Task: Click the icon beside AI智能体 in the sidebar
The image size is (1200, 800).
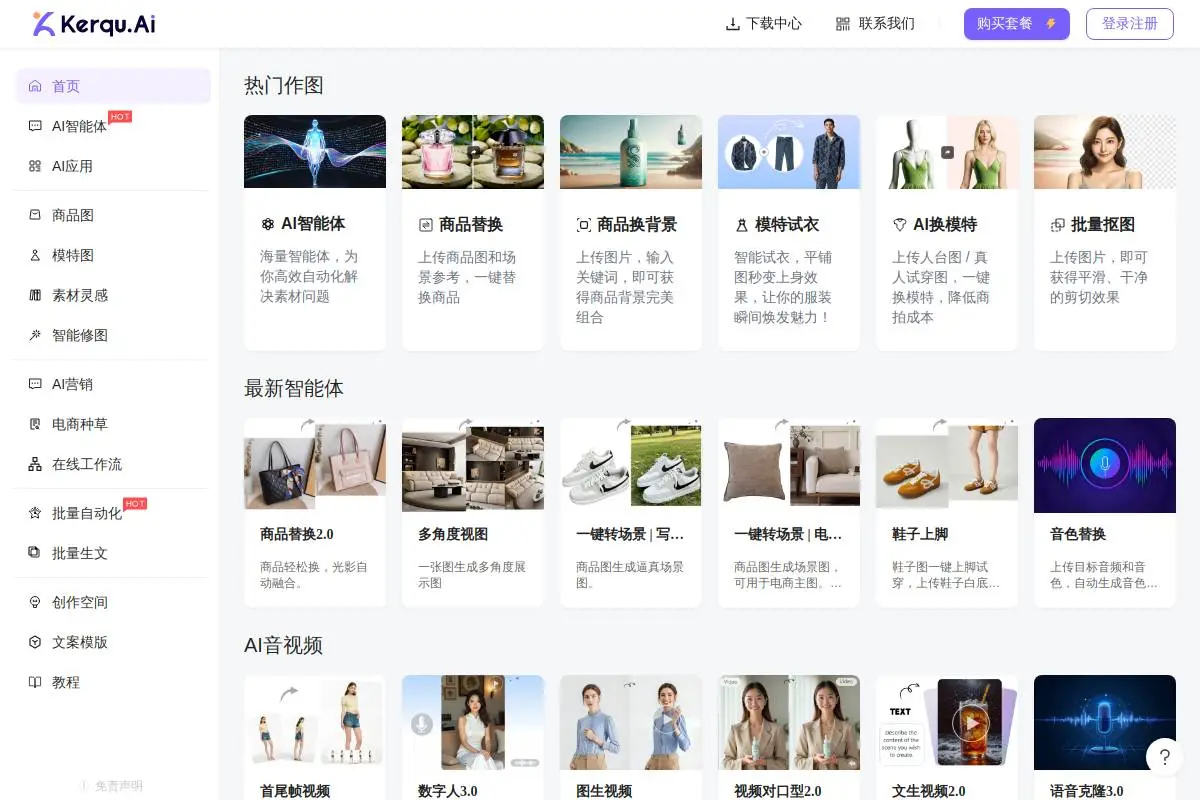Action: pyautogui.click(x=35, y=126)
